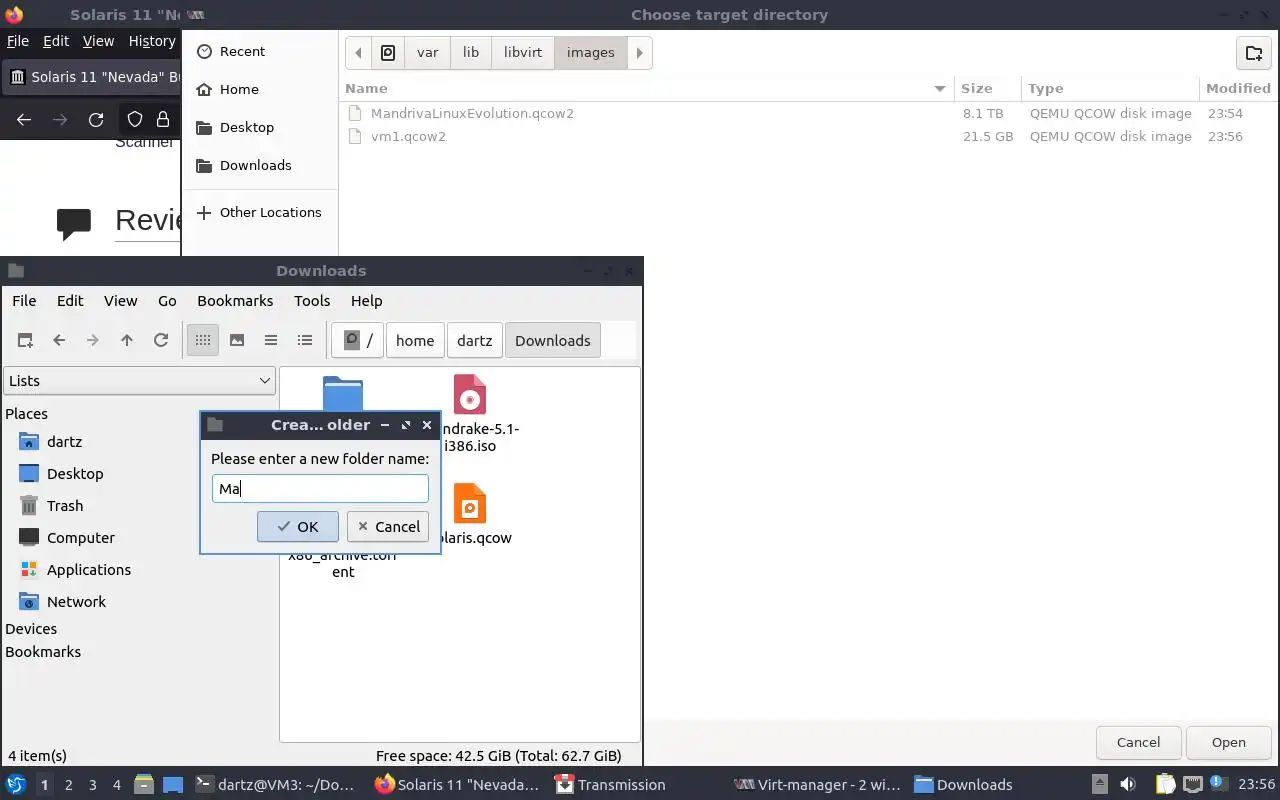
Task: Go up to parent folder in file manager
Action: 127,340
